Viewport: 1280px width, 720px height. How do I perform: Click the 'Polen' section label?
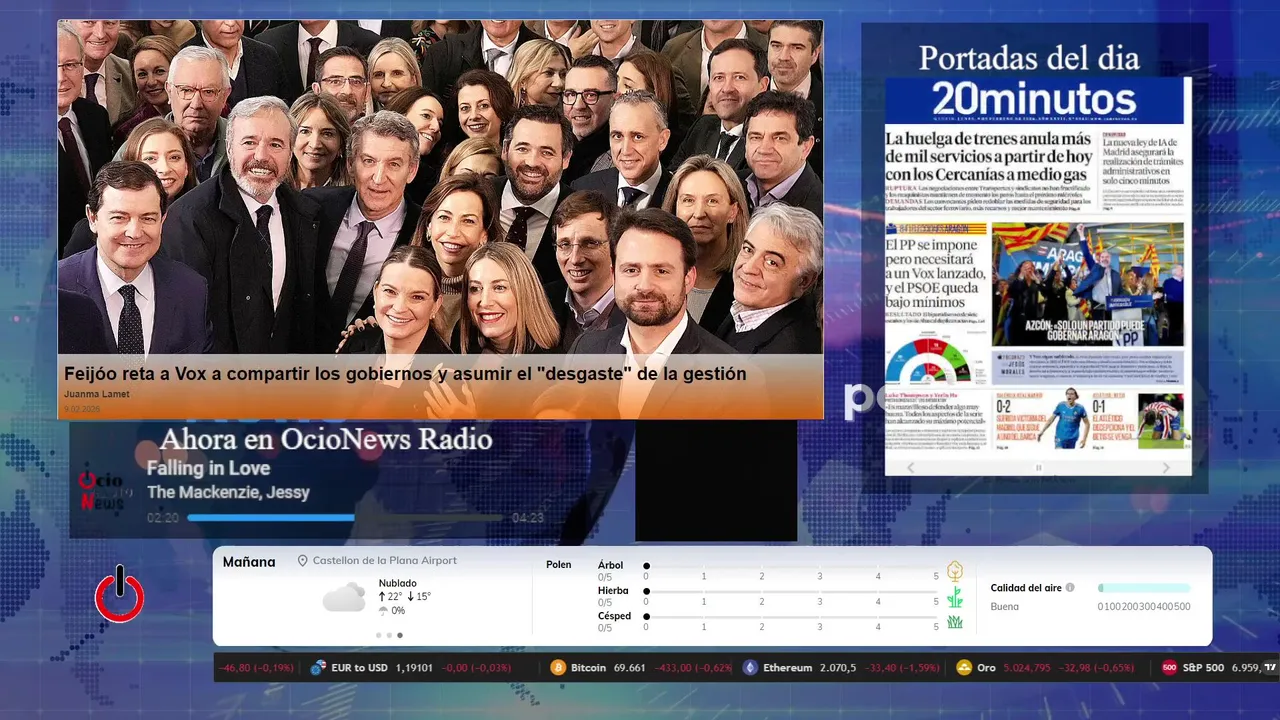pos(559,565)
